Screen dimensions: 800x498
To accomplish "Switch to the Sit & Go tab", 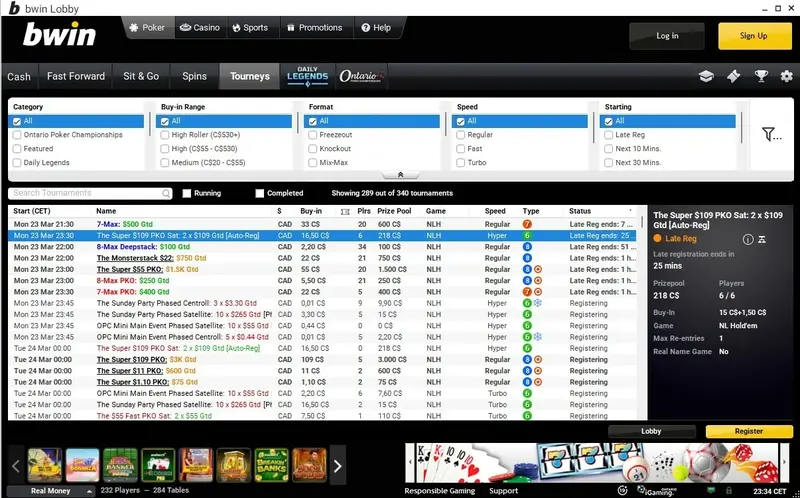I will tap(141, 77).
